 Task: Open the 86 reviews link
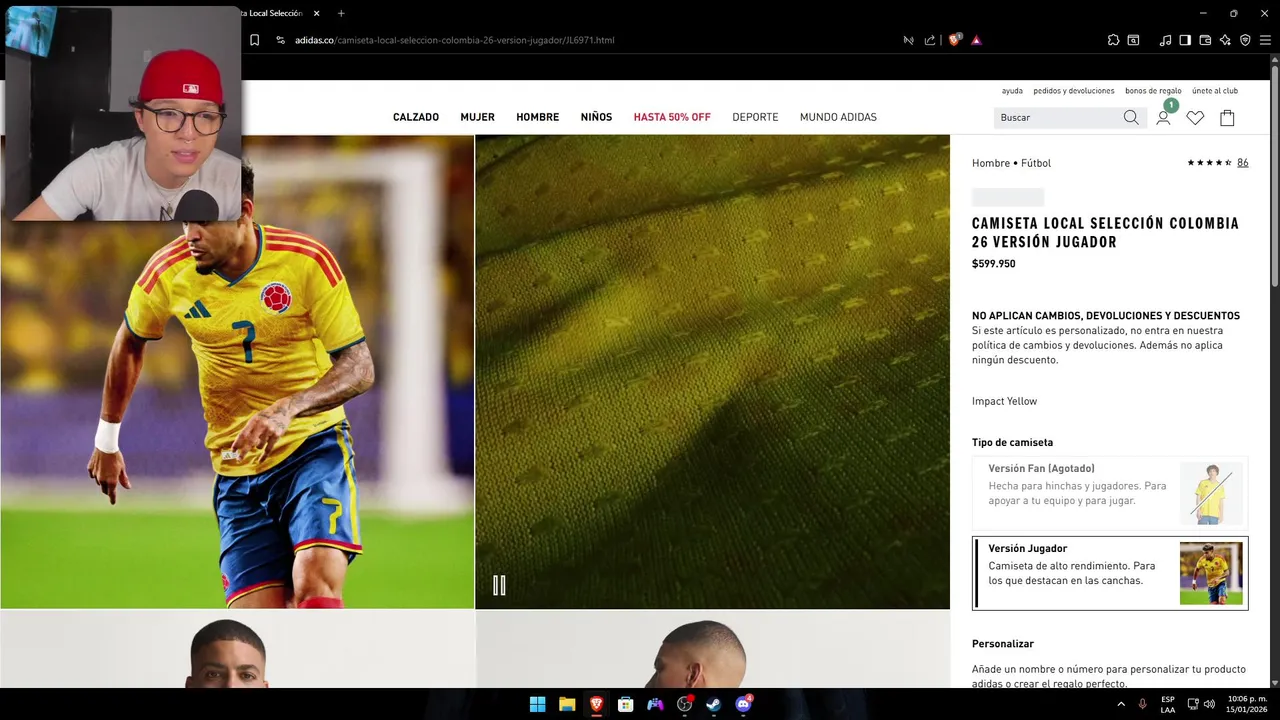tap(1243, 163)
